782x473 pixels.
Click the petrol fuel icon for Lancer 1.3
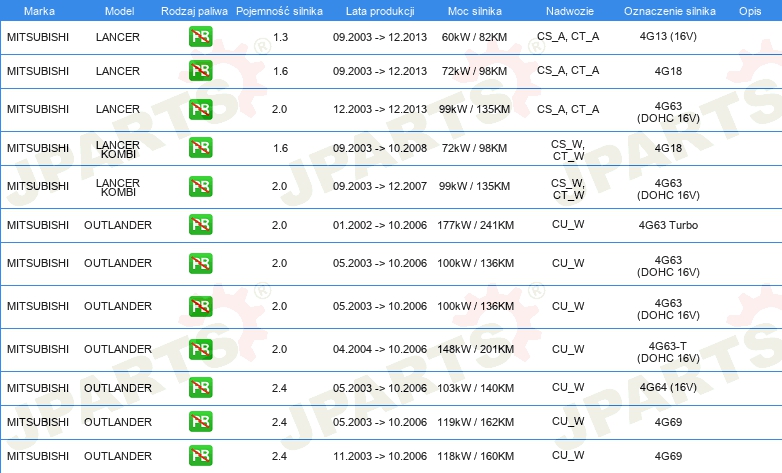coord(200,36)
